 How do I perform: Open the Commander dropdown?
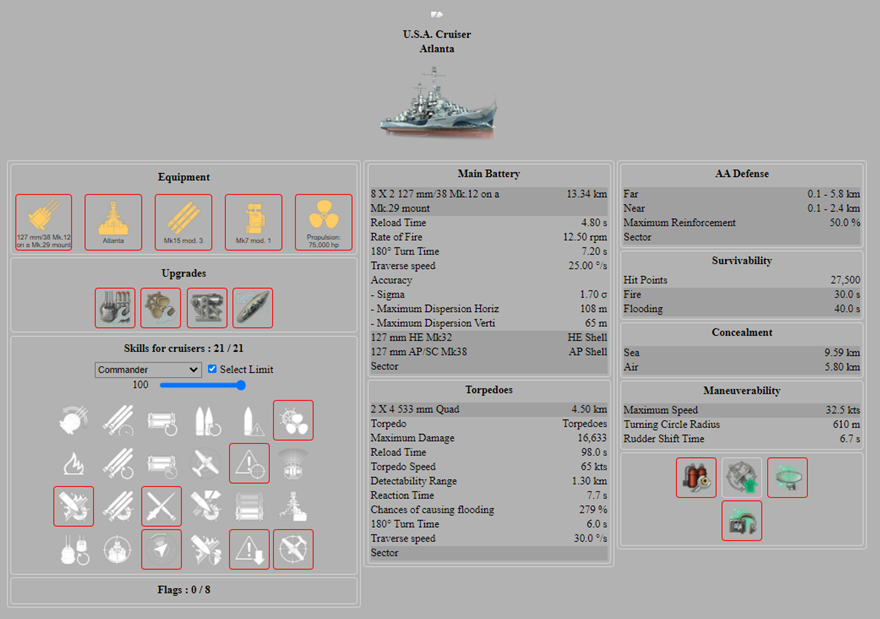tap(149, 369)
